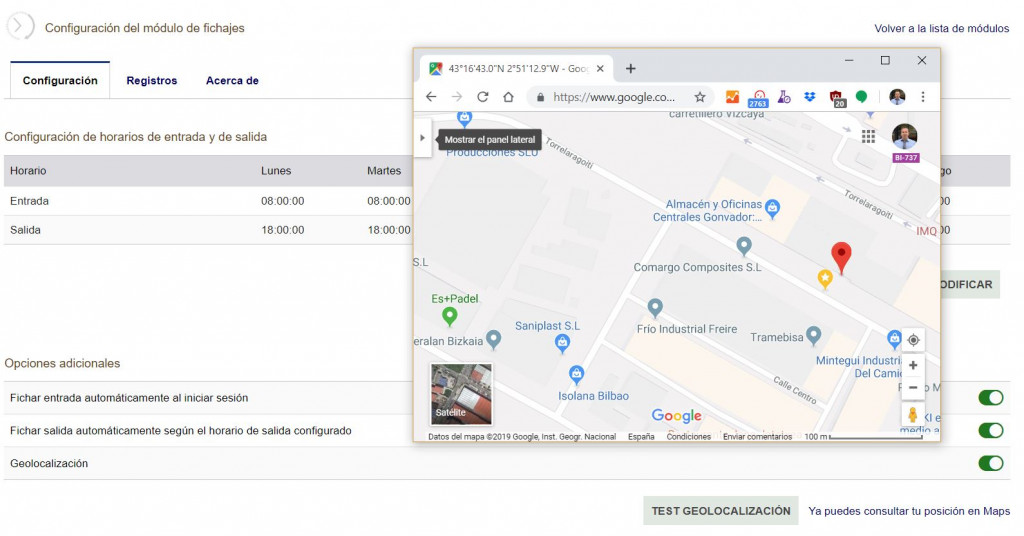
Task: Open Chrome's three-dot menu
Action: click(923, 97)
